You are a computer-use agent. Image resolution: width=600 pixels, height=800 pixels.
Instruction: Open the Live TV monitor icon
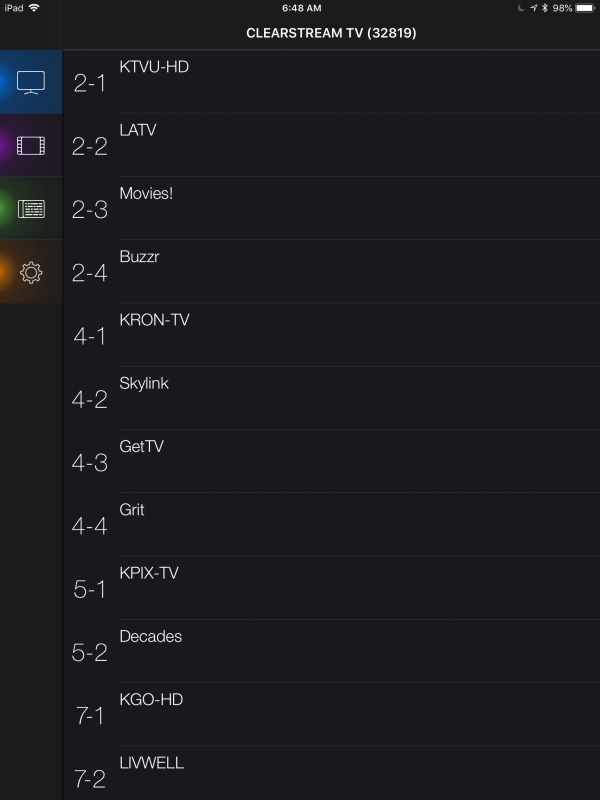31,82
